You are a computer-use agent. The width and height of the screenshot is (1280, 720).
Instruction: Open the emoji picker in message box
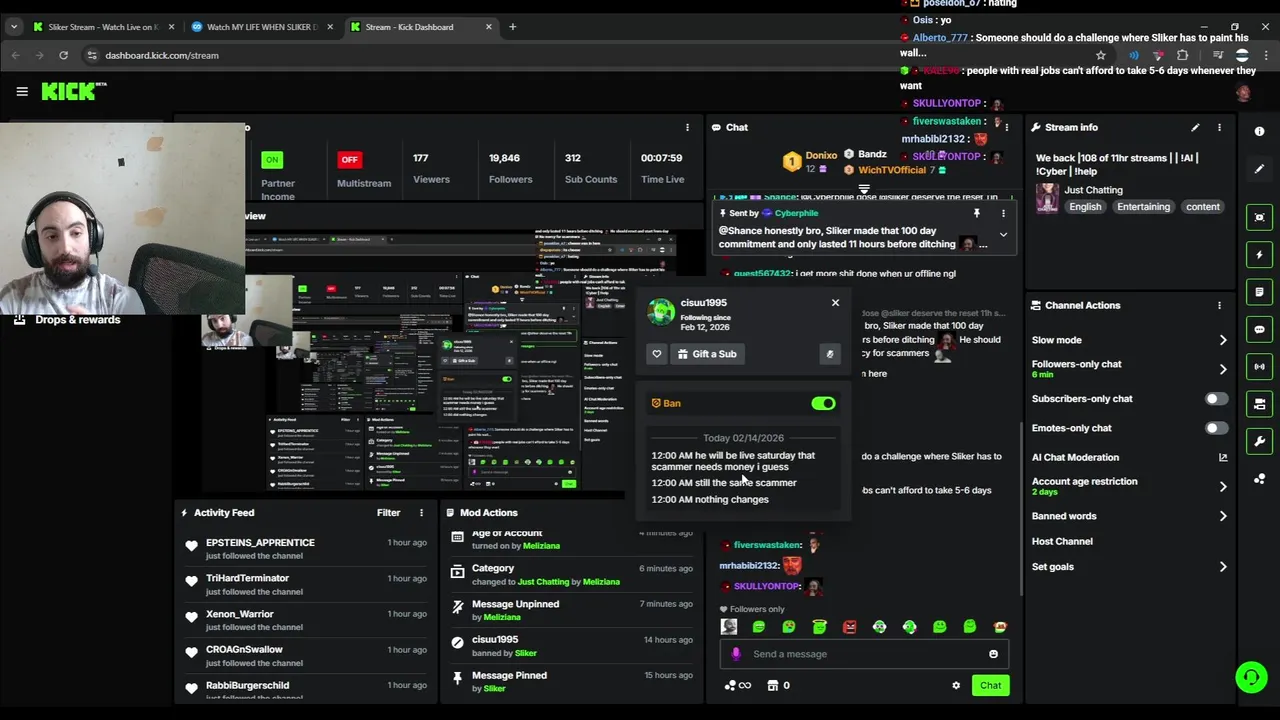(993, 654)
